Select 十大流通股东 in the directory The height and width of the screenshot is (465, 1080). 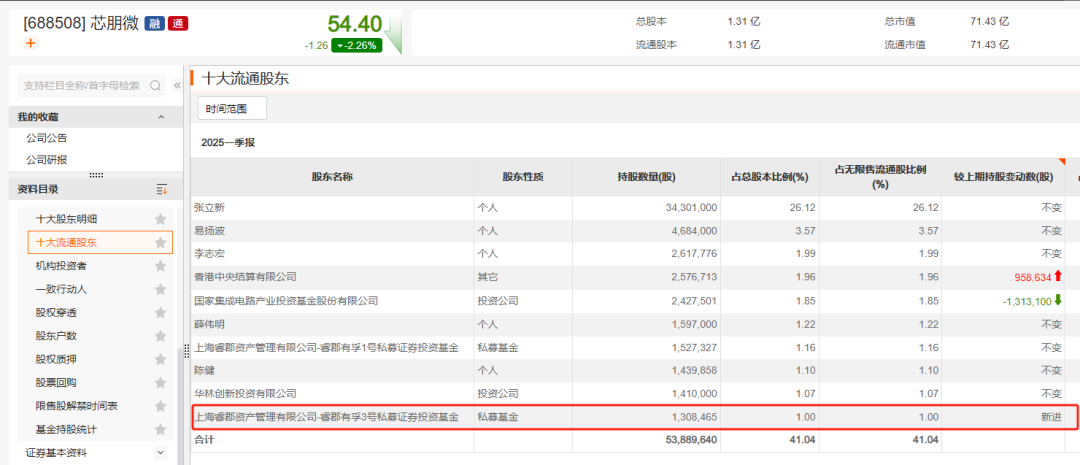[x=67, y=242]
